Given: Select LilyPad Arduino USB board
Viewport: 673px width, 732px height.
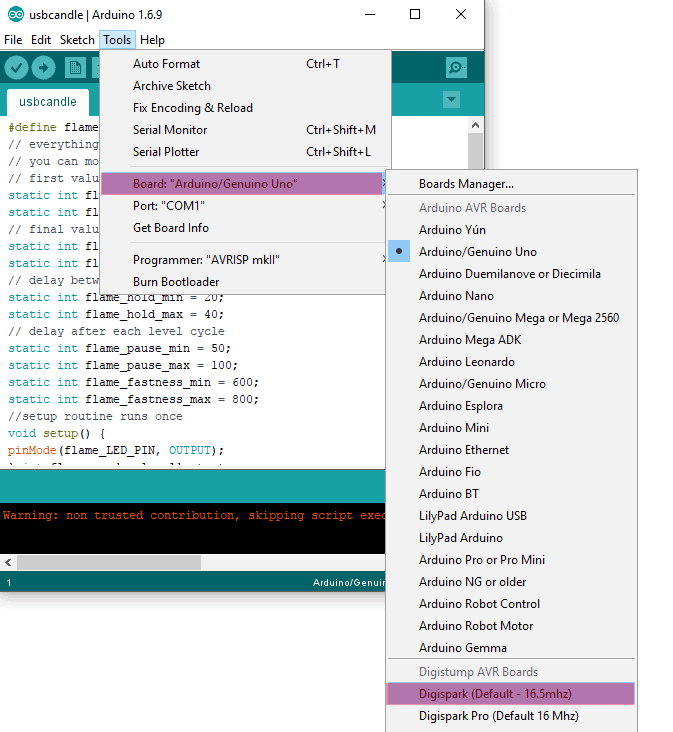Looking at the screenshot, I should tap(512, 515).
